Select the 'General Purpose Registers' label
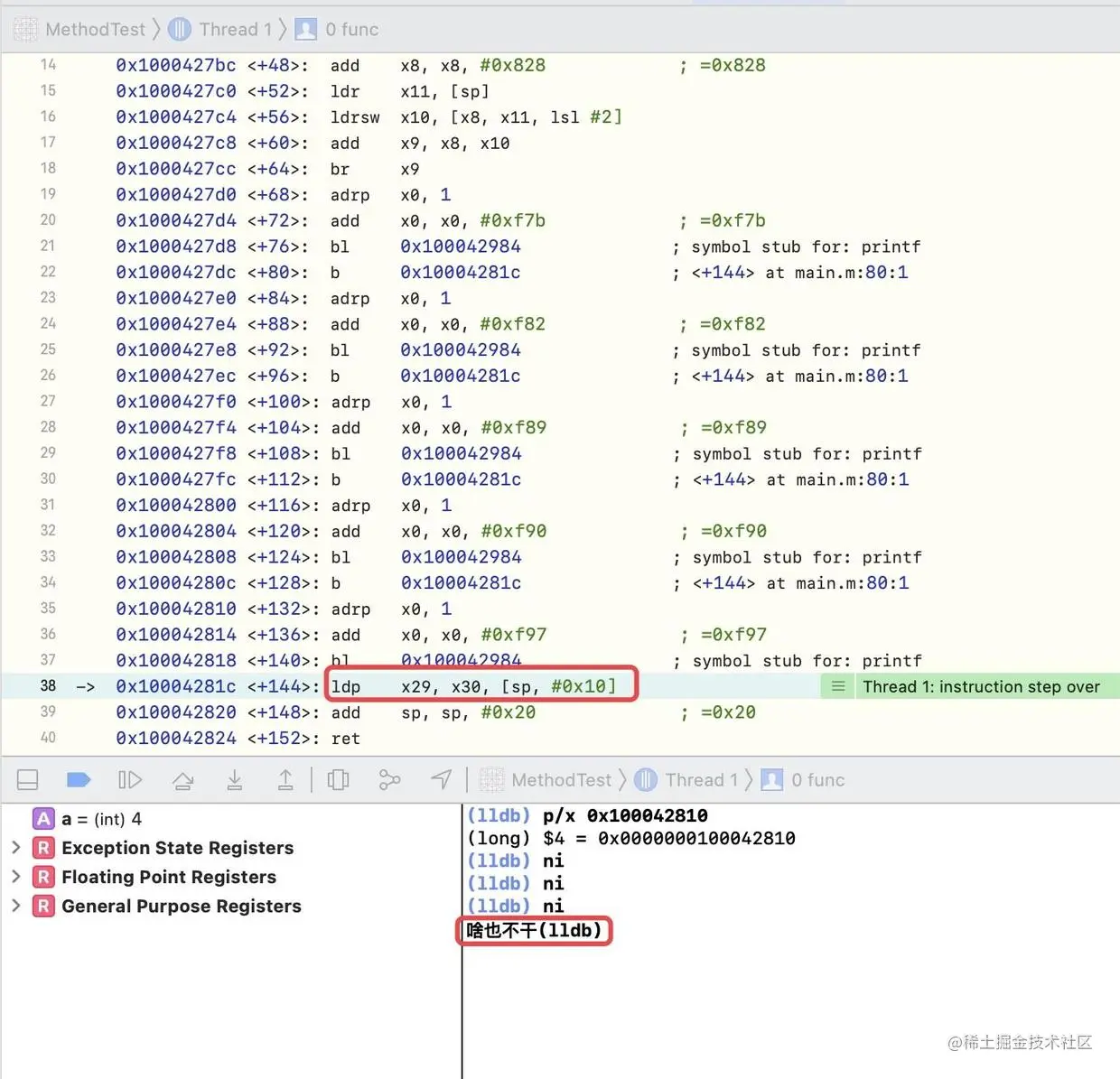The width and height of the screenshot is (1120, 1079). tap(182, 906)
